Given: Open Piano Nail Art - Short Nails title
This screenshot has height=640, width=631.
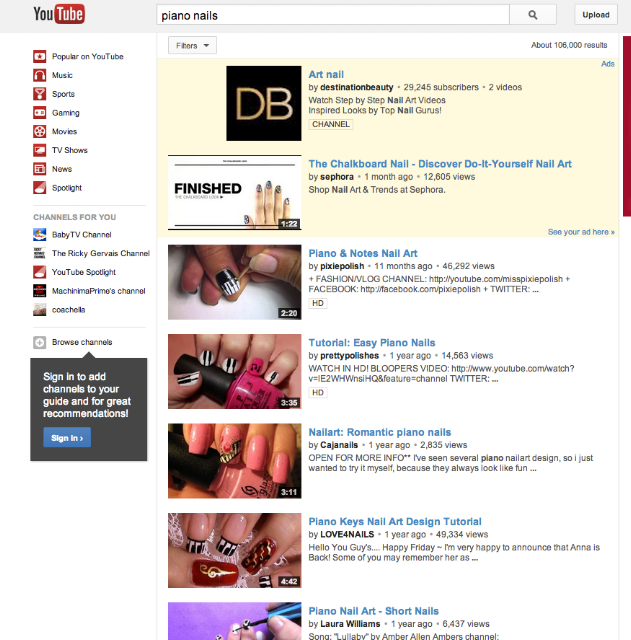Looking at the screenshot, I should pos(373,611).
